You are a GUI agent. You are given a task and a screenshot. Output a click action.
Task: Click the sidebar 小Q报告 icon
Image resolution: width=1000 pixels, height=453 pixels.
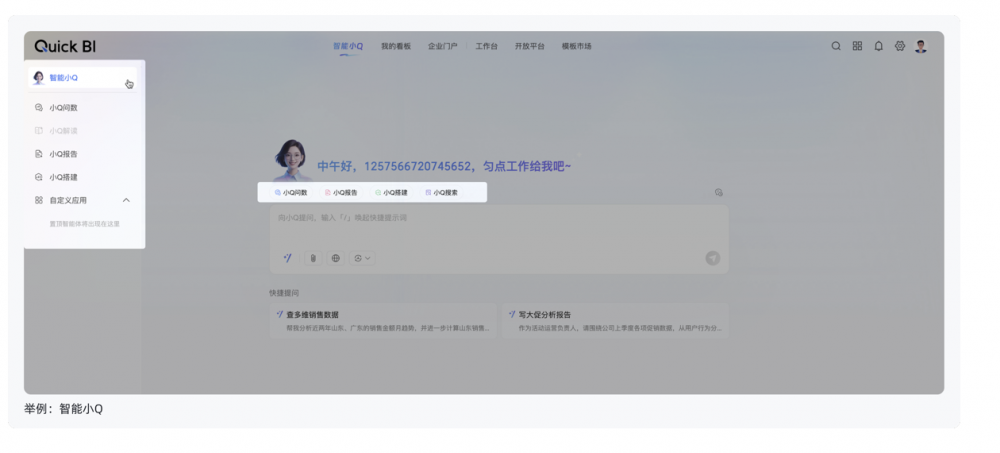pos(38,154)
